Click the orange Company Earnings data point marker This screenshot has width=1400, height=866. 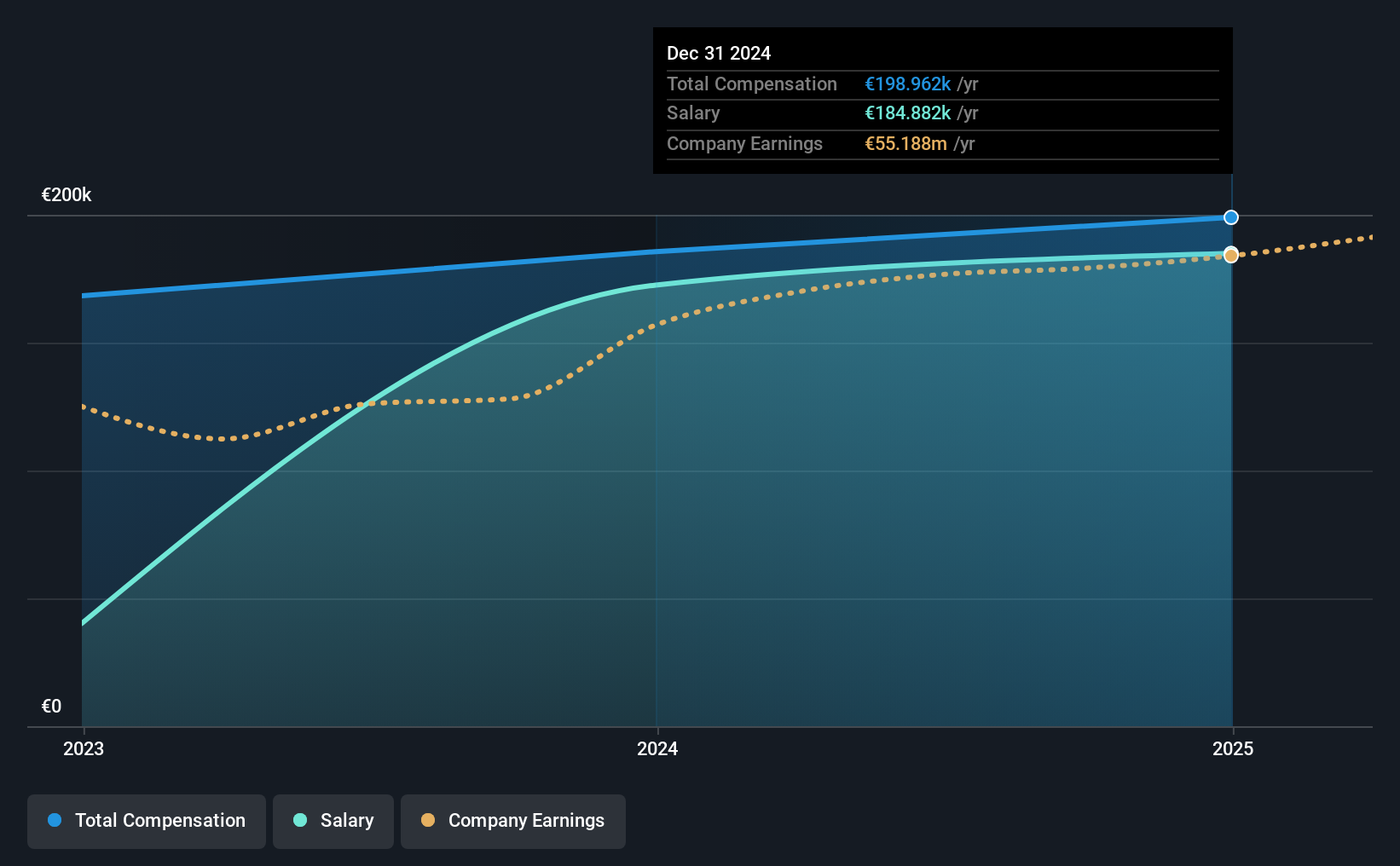[x=1230, y=256]
